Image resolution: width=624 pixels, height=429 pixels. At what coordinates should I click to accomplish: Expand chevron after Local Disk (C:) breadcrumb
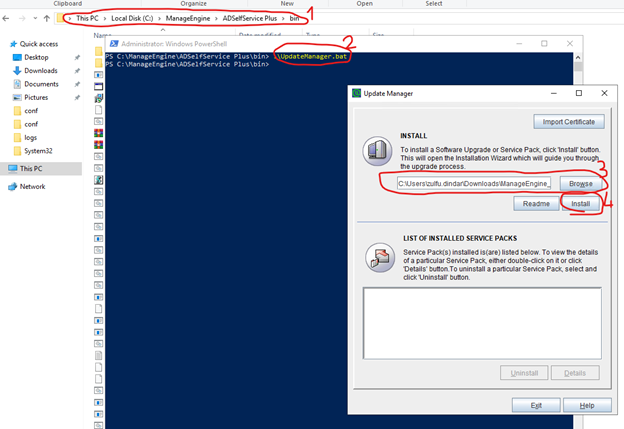click(x=160, y=18)
